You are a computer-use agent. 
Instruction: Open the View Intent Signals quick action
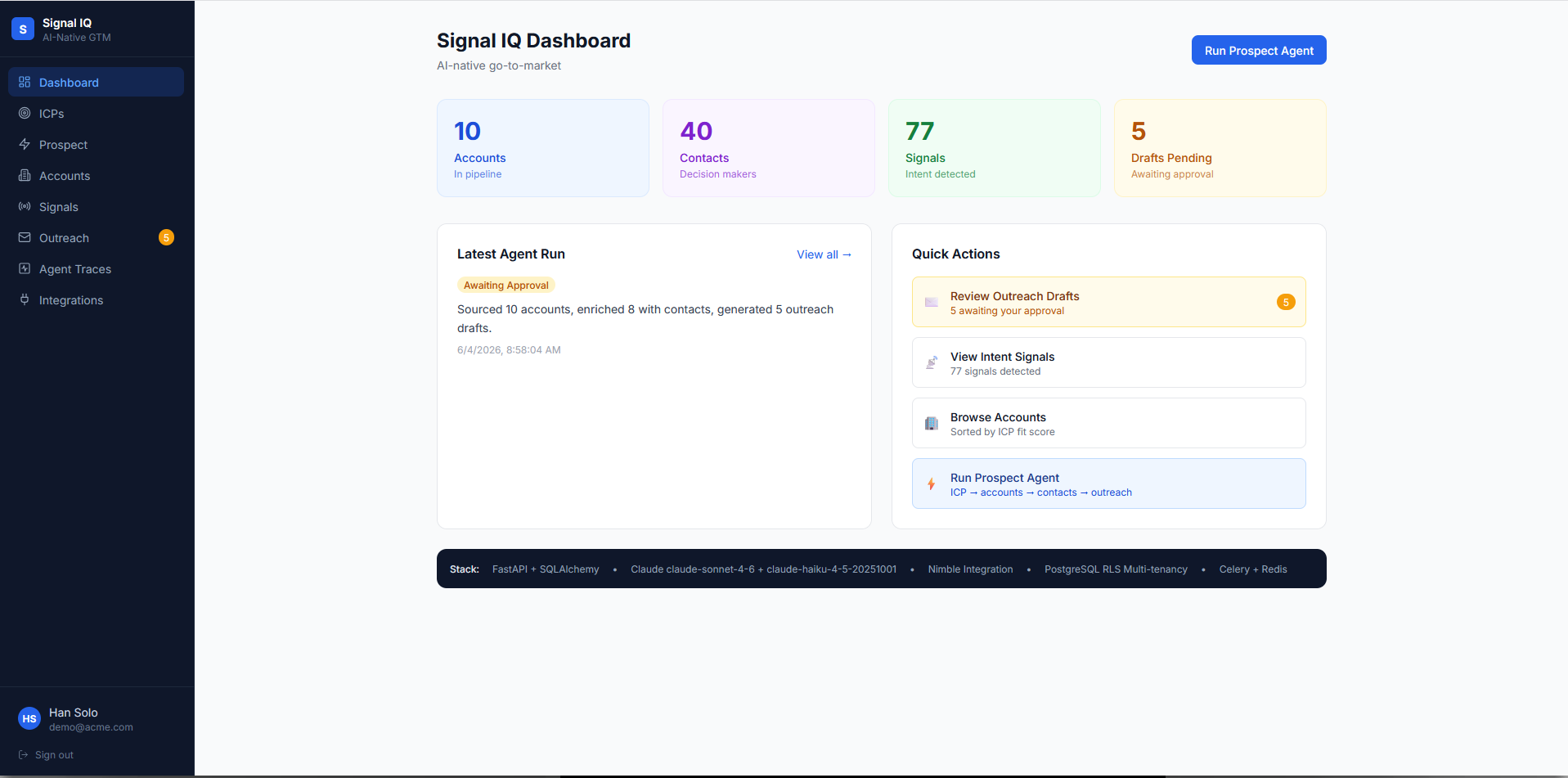tap(1109, 362)
